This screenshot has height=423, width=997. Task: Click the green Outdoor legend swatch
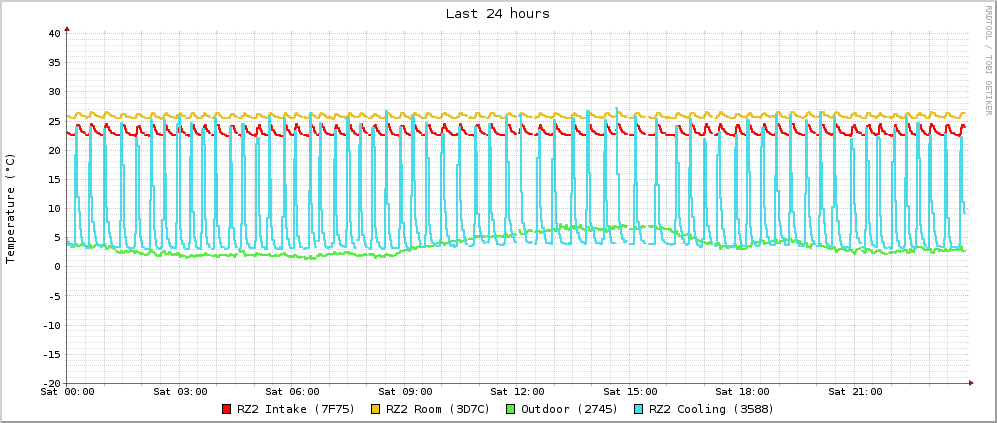[510, 409]
